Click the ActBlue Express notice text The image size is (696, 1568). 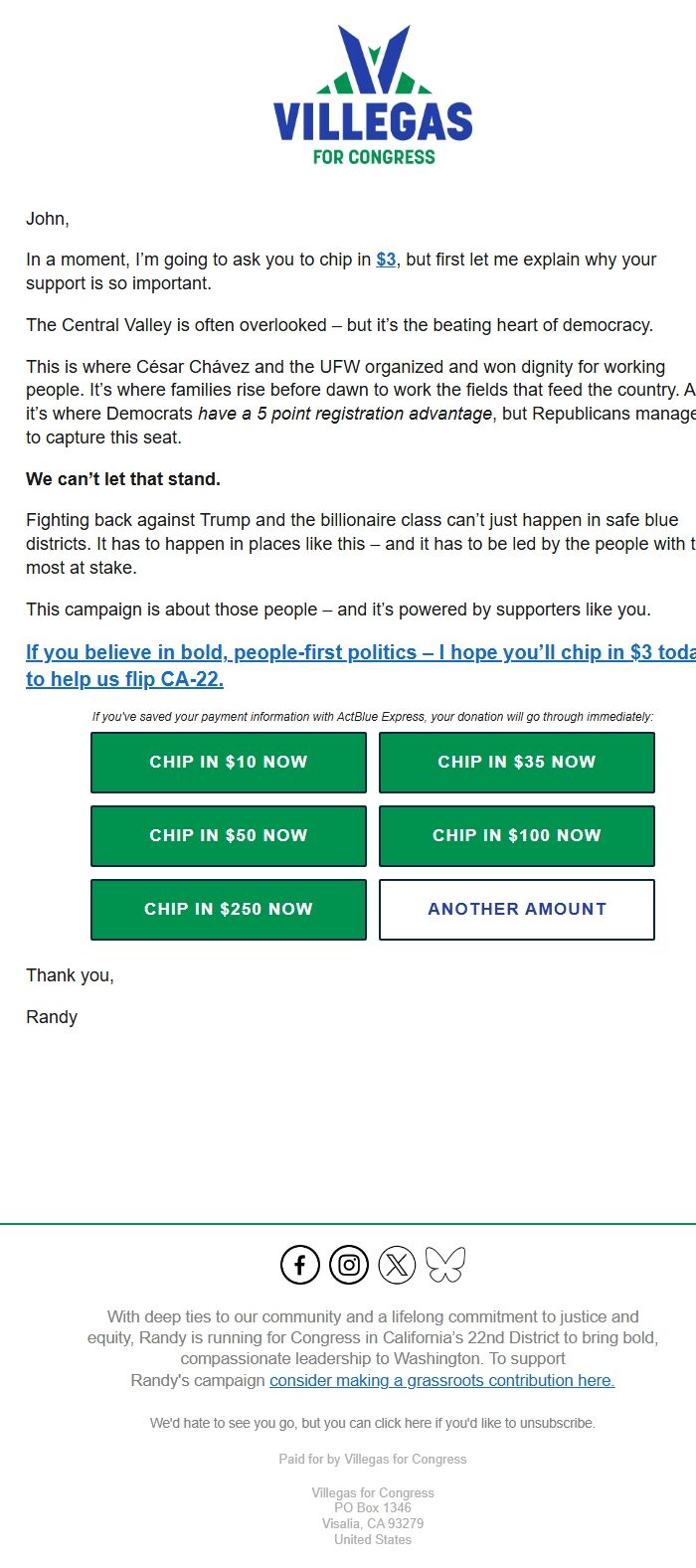coord(373,717)
